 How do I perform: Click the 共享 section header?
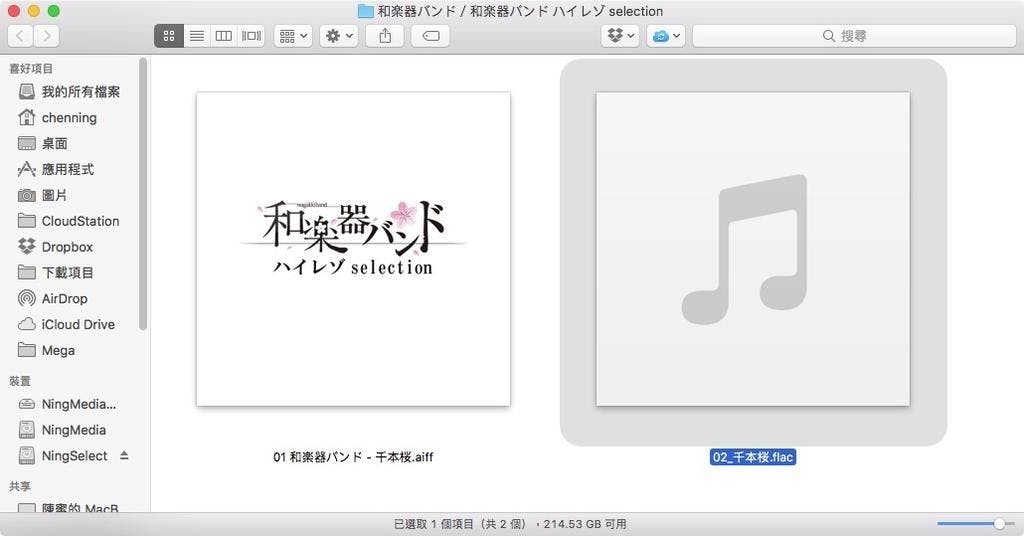pyautogui.click(x=20, y=486)
